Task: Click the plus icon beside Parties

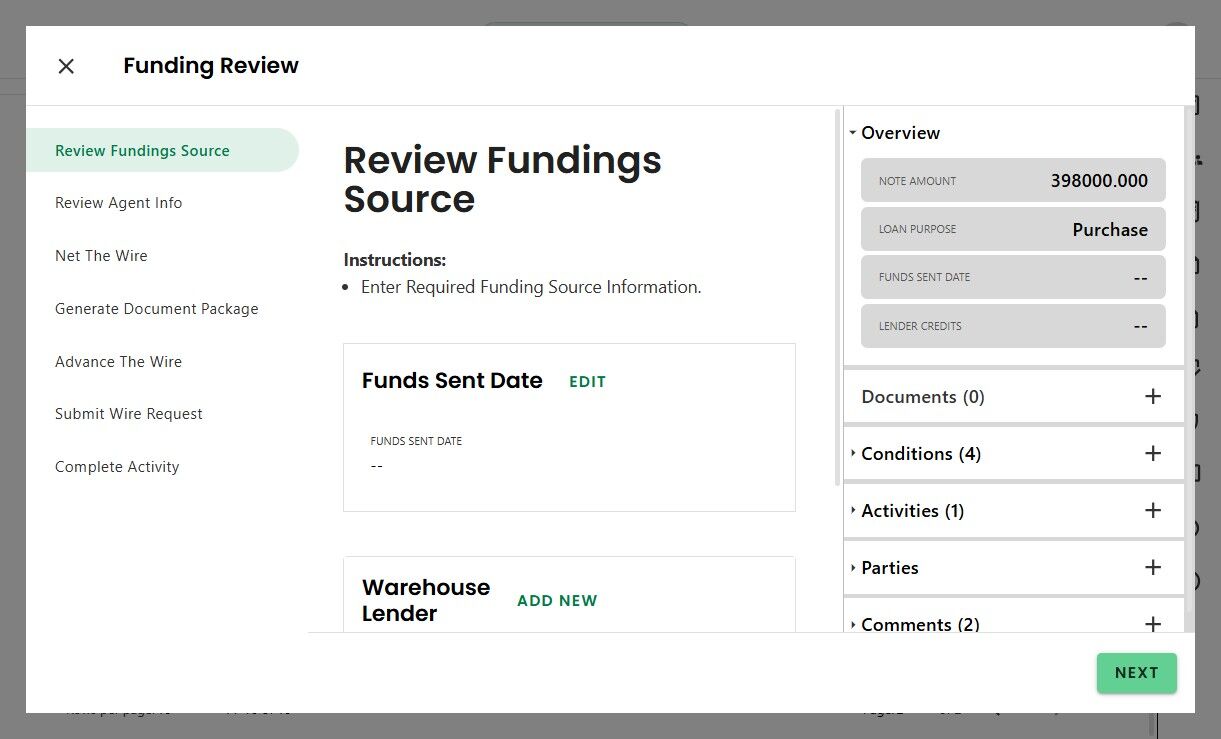Action: click(x=1152, y=568)
